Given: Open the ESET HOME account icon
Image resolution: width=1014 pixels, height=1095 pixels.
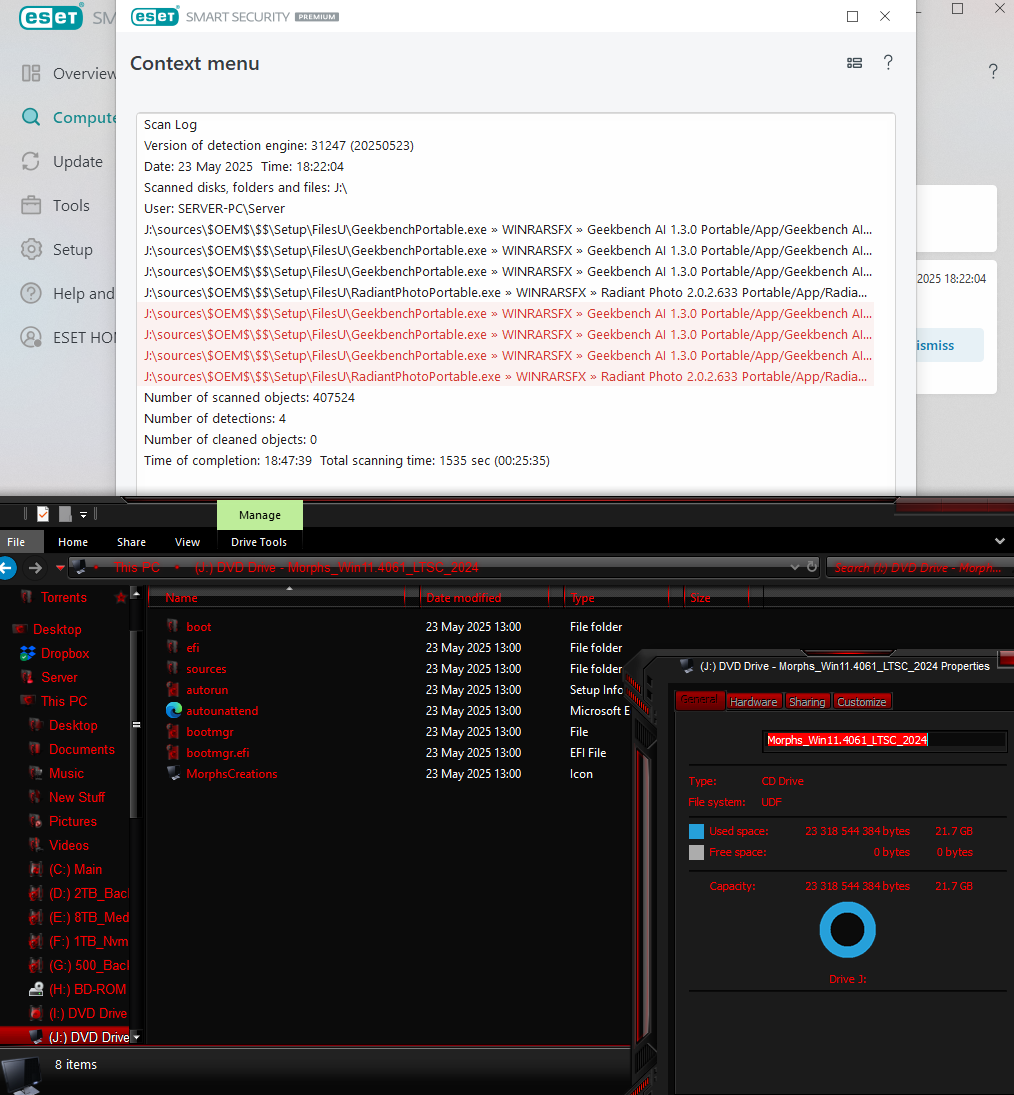Looking at the screenshot, I should coord(31,337).
